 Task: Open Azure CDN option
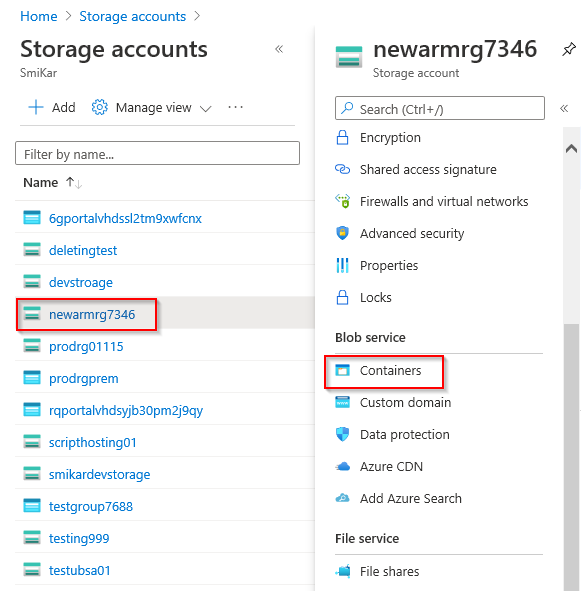391,467
